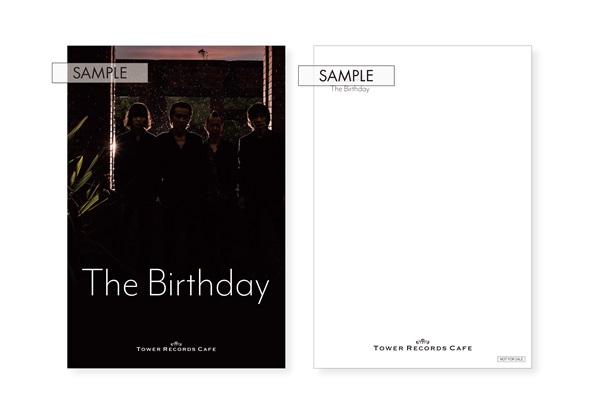This screenshot has width=599, height=414.
Task: Click the Tower Records Cafe logo on the white card
Action: click(x=423, y=345)
